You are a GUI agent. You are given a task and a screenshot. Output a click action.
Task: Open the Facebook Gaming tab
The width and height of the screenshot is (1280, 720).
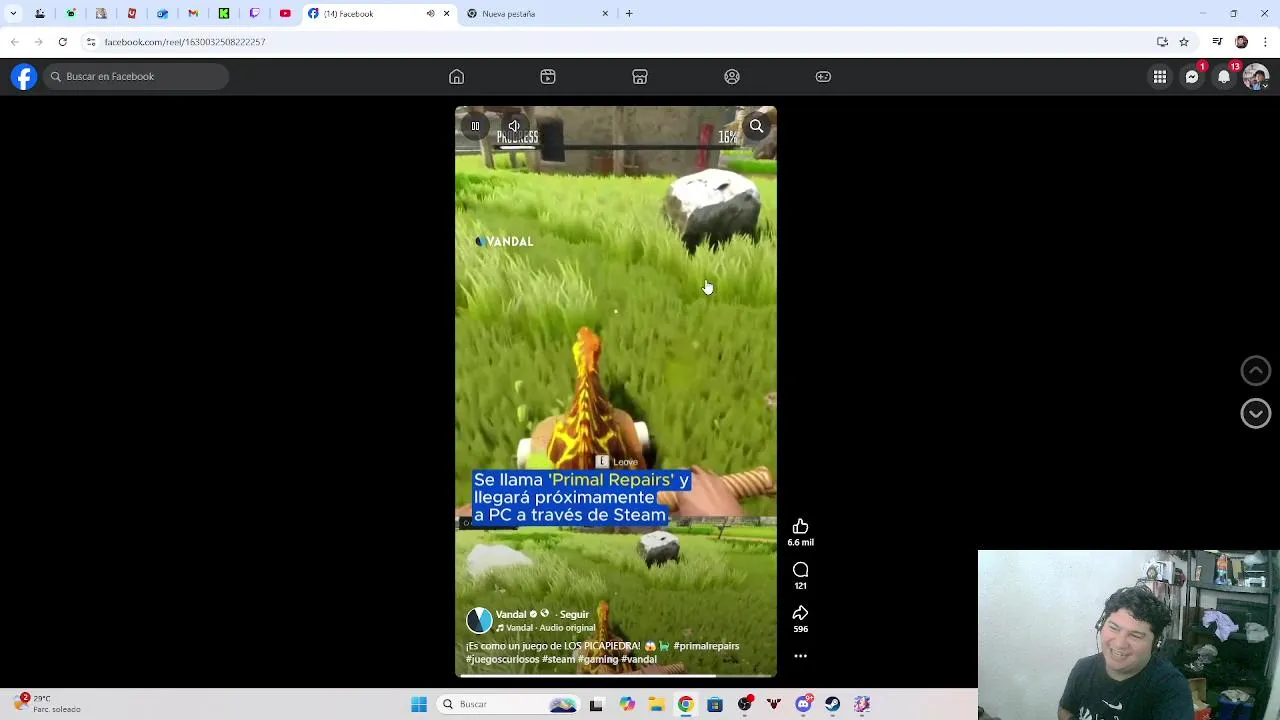pyautogui.click(x=823, y=77)
